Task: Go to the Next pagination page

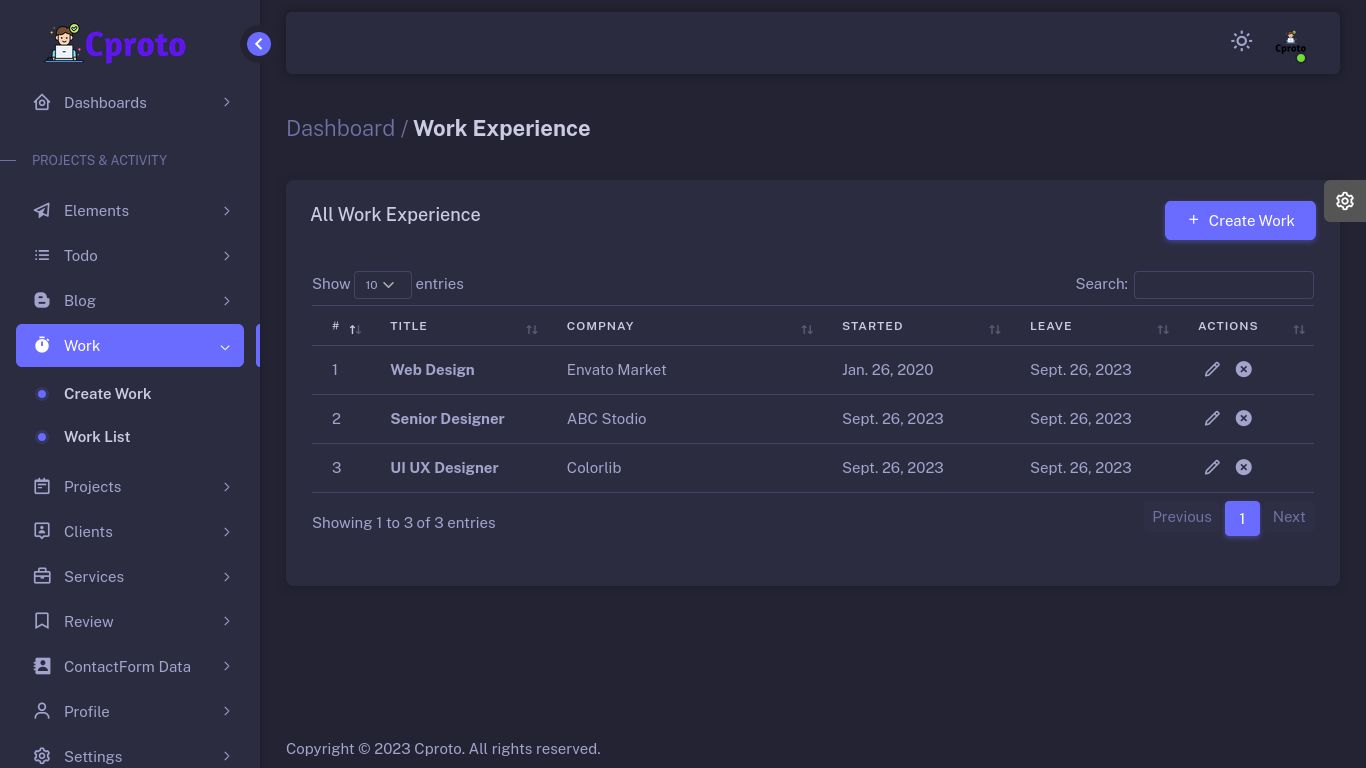Action: (x=1288, y=517)
